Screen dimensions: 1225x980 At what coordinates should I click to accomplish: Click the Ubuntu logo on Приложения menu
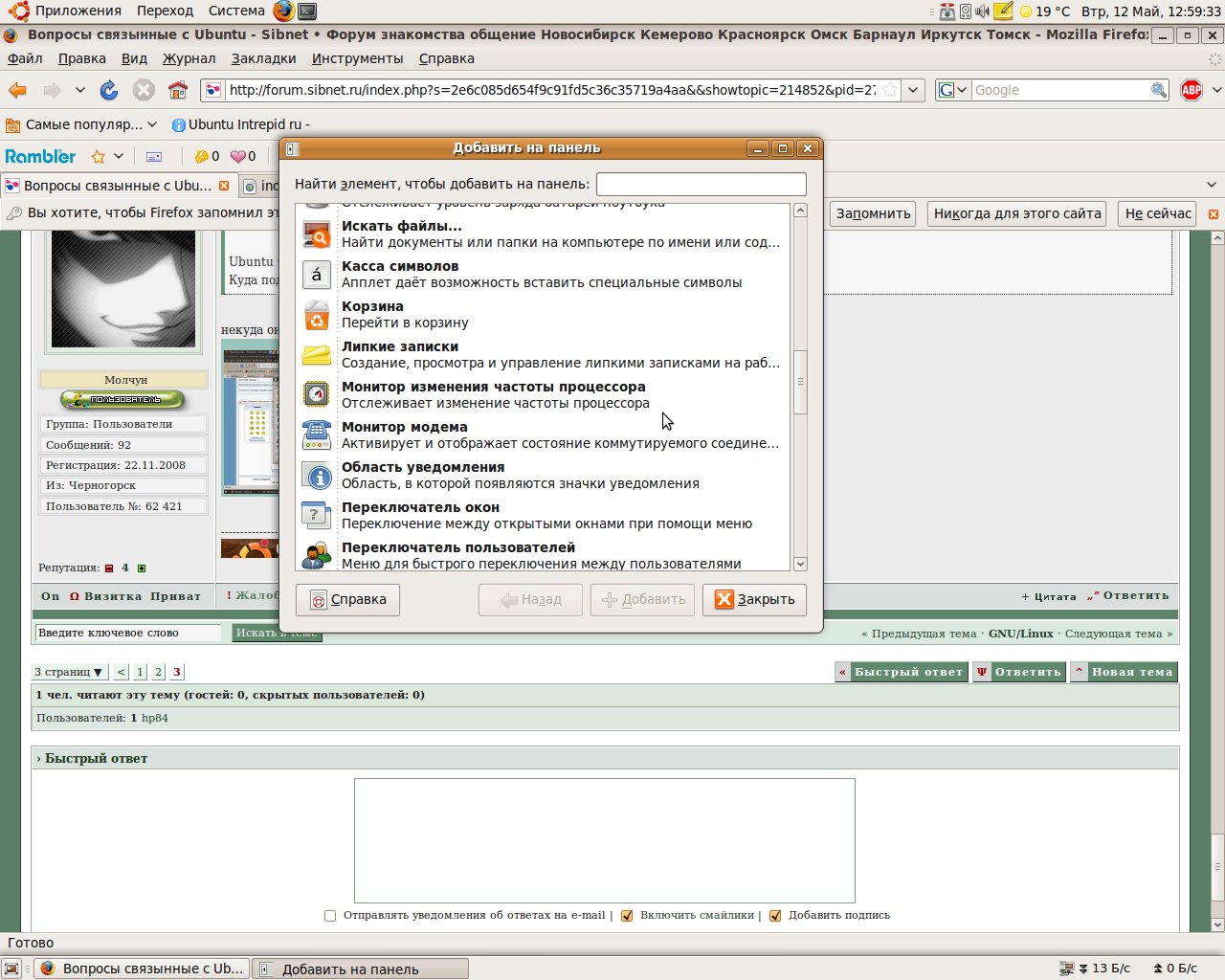17,11
